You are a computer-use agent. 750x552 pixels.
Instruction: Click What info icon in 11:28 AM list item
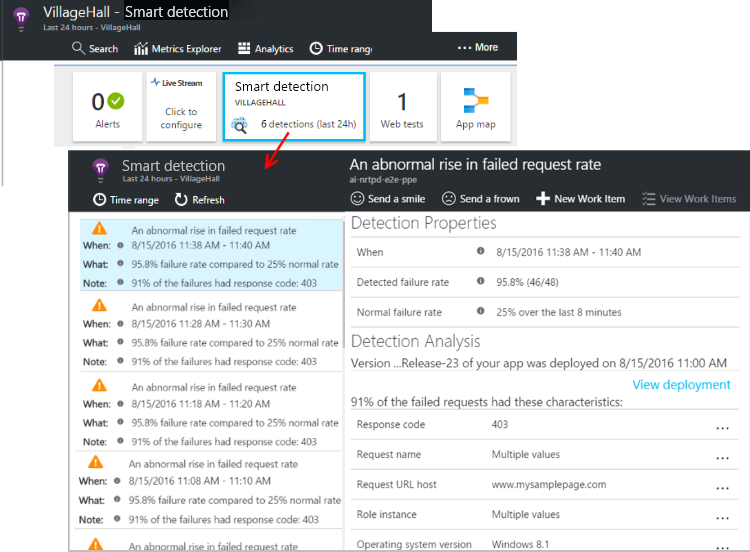point(121,342)
